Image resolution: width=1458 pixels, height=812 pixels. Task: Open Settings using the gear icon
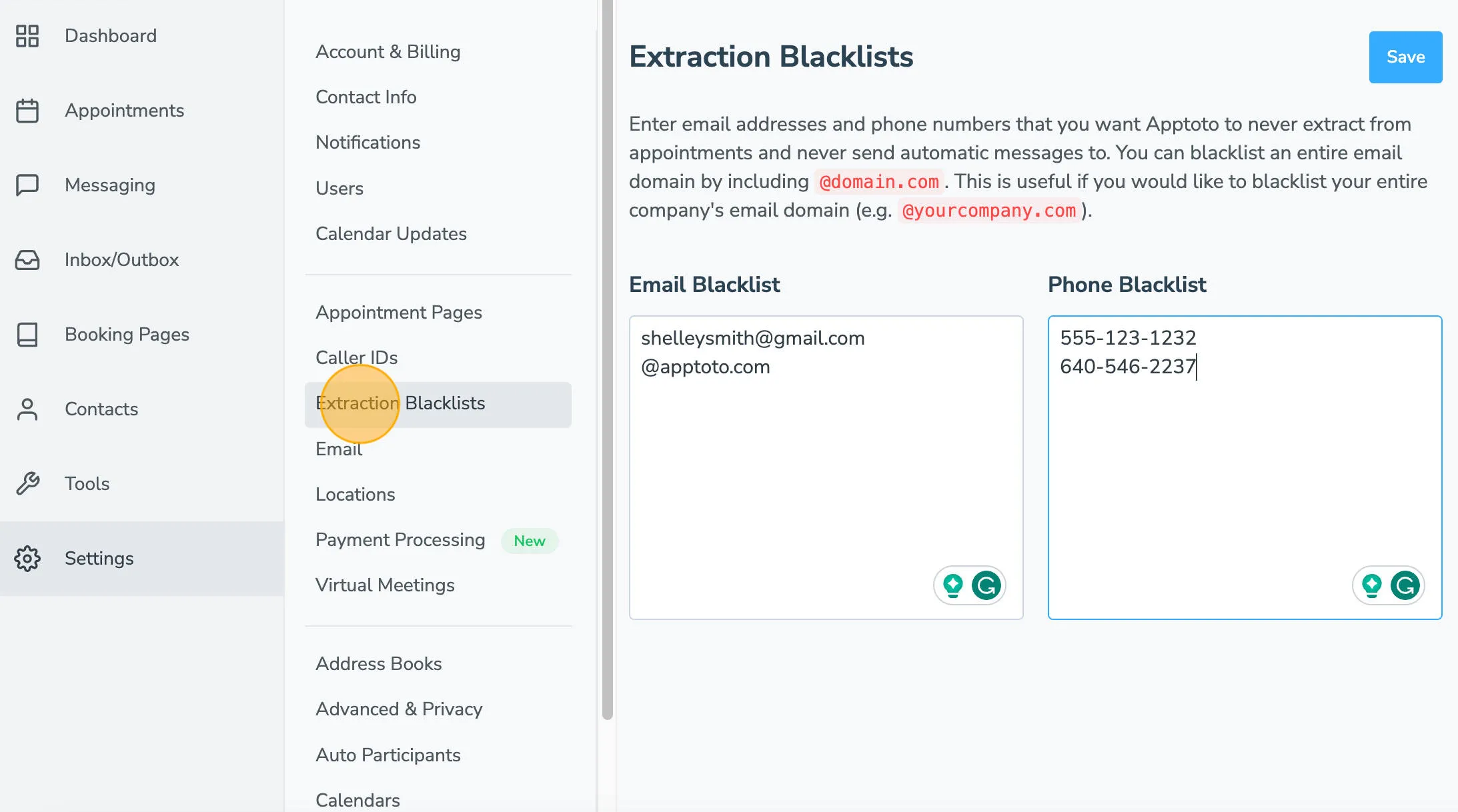pyautogui.click(x=27, y=559)
